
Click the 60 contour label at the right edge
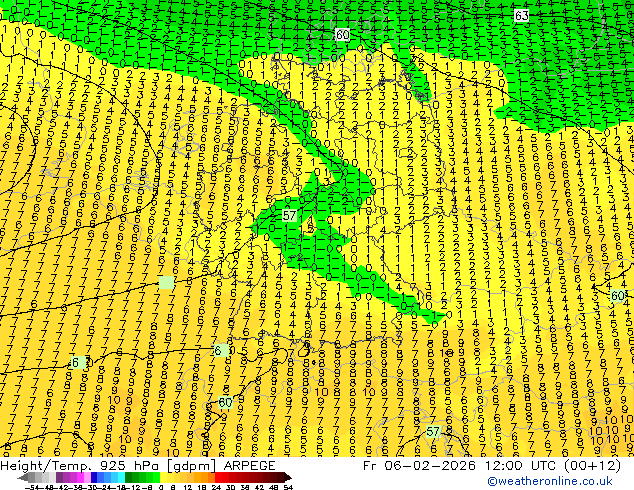tap(618, 296)
